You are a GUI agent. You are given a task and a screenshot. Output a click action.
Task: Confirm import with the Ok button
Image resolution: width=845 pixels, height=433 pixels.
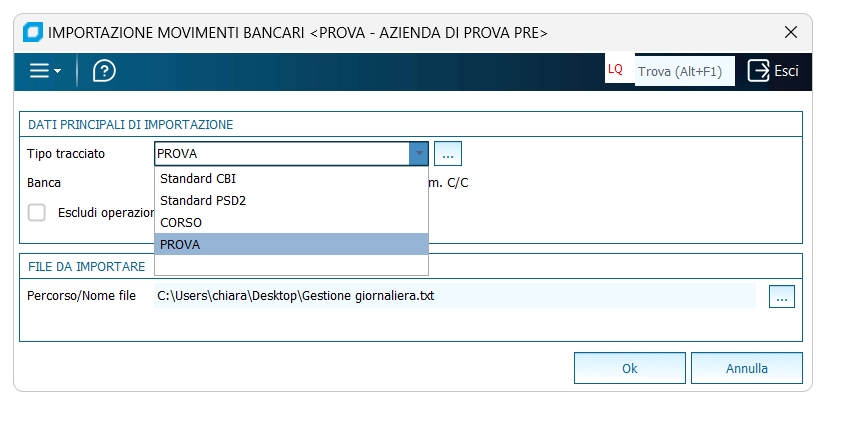(x=629, y=368)
